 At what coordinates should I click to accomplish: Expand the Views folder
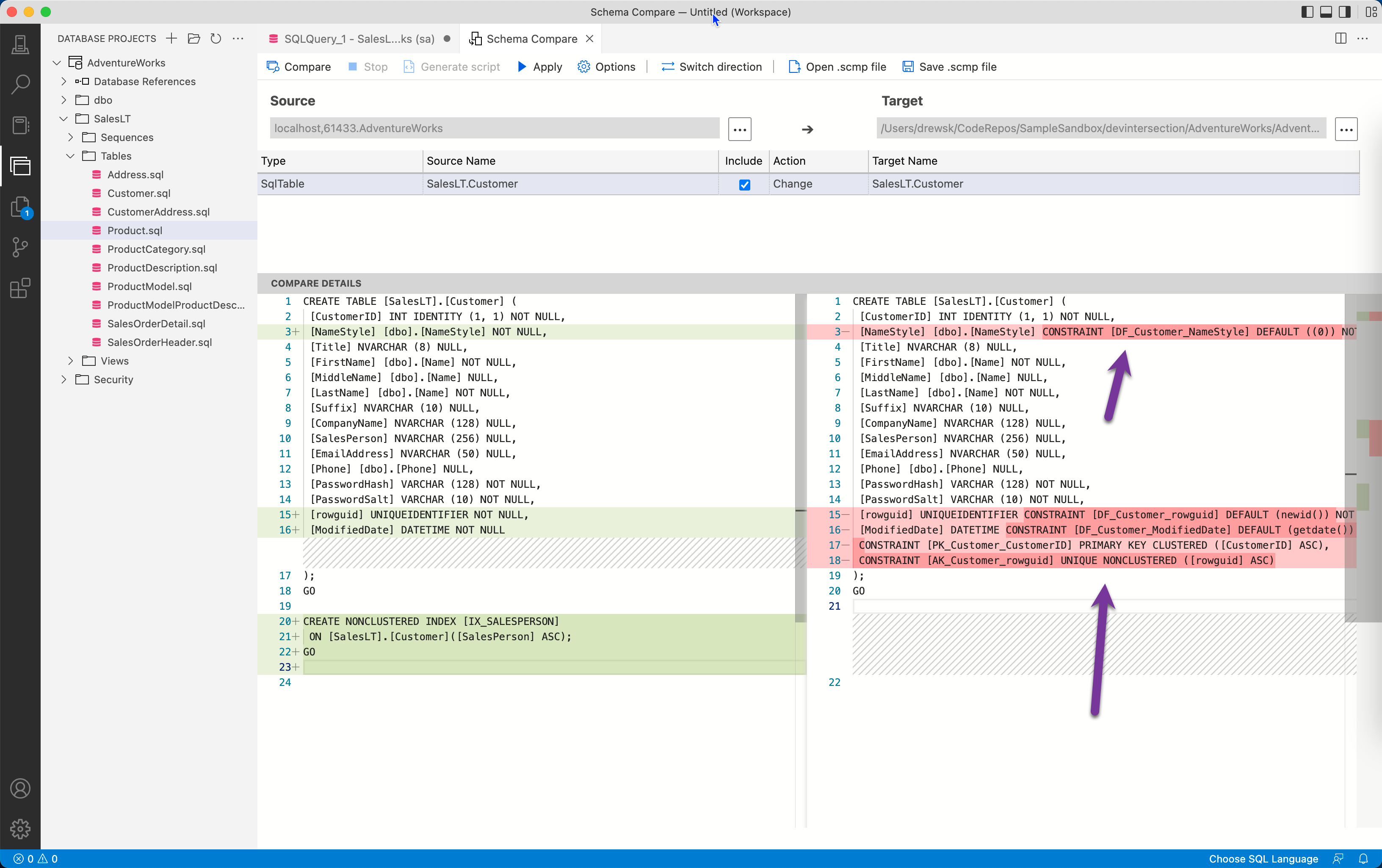point(70,360)
